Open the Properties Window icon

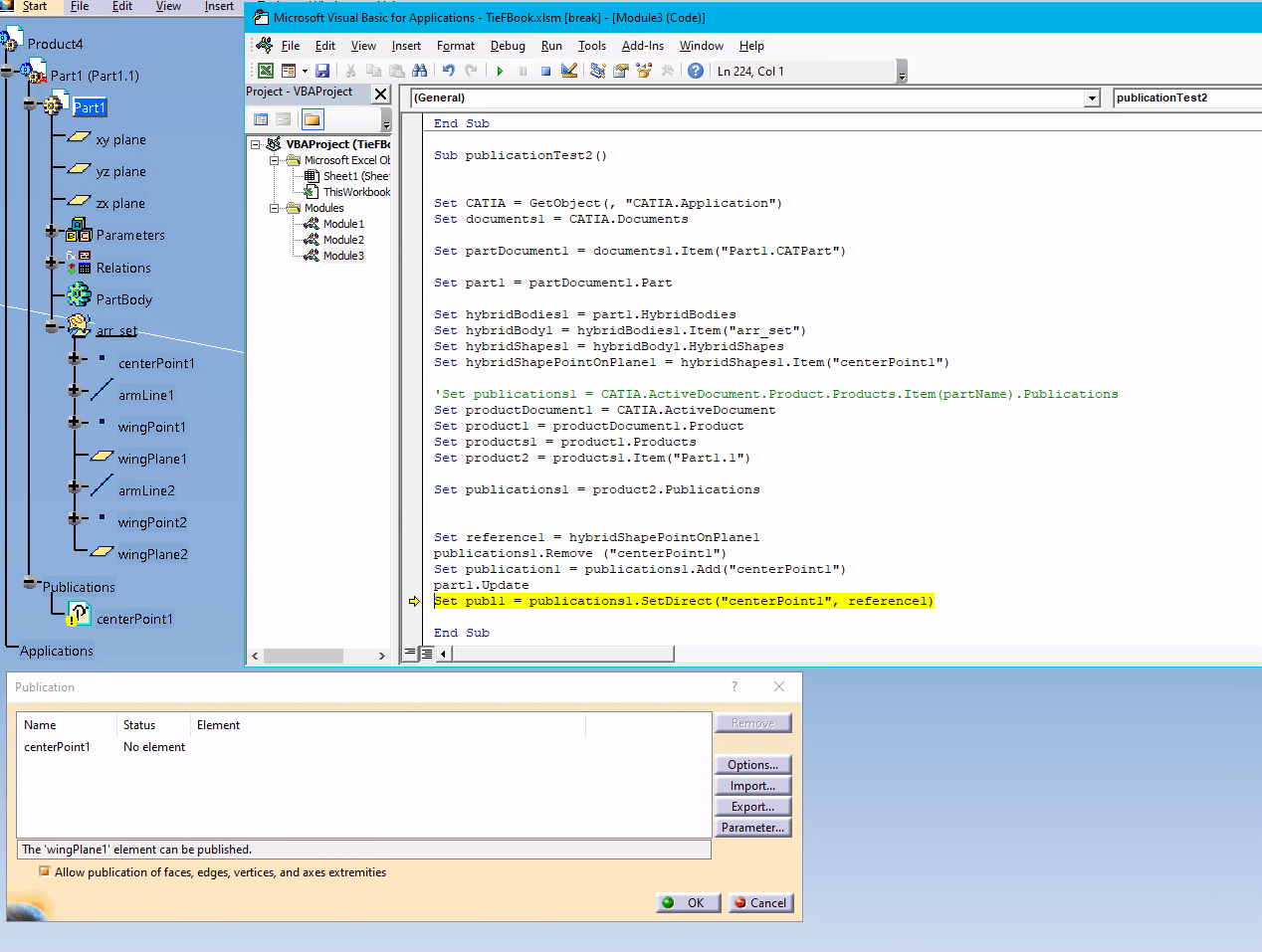point(622,70)
